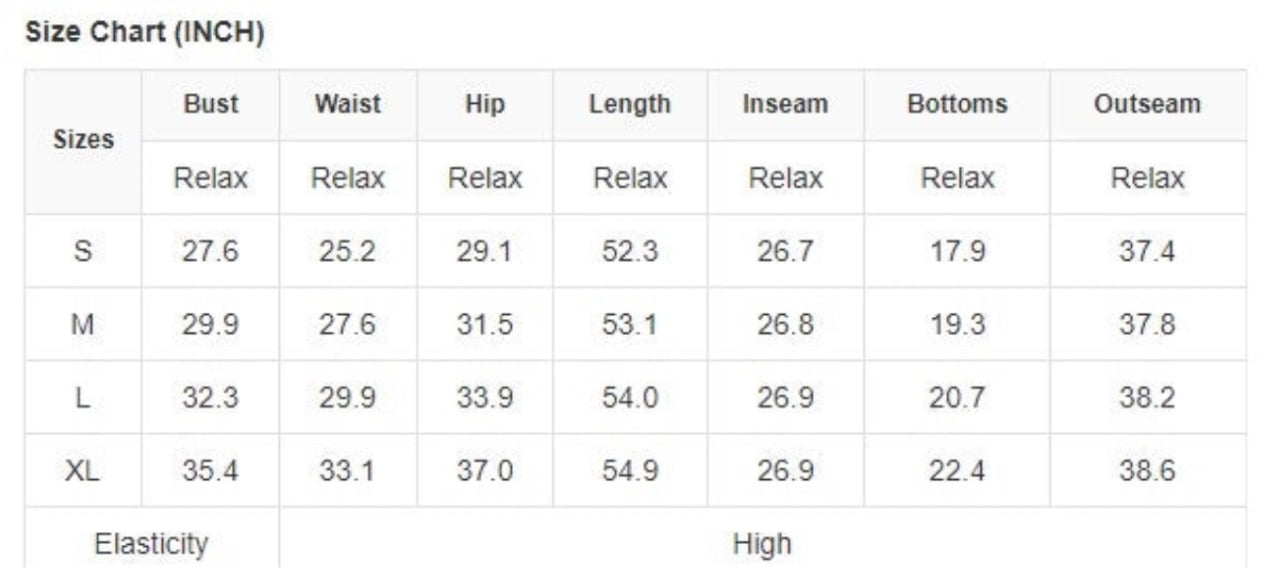Click the 52.3 length value for size S
The height and width of the screenshot is (568, 1266).
630,251
